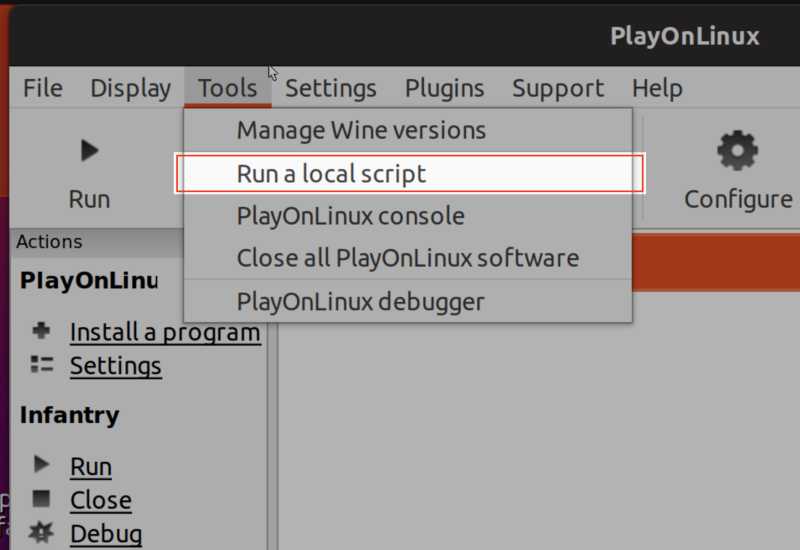The height and width of the screenshot is (550, 800).
Task: Click the Configure gear icon
Action: pos(737,151)
